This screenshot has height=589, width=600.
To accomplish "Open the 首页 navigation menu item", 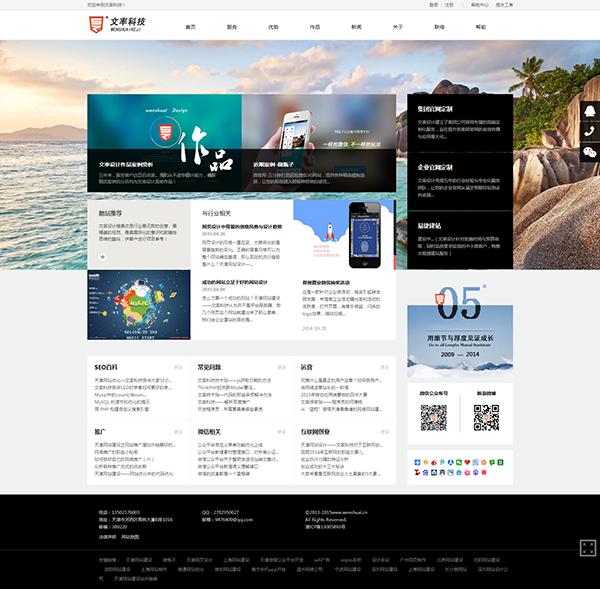I will [x=190, y=27].
